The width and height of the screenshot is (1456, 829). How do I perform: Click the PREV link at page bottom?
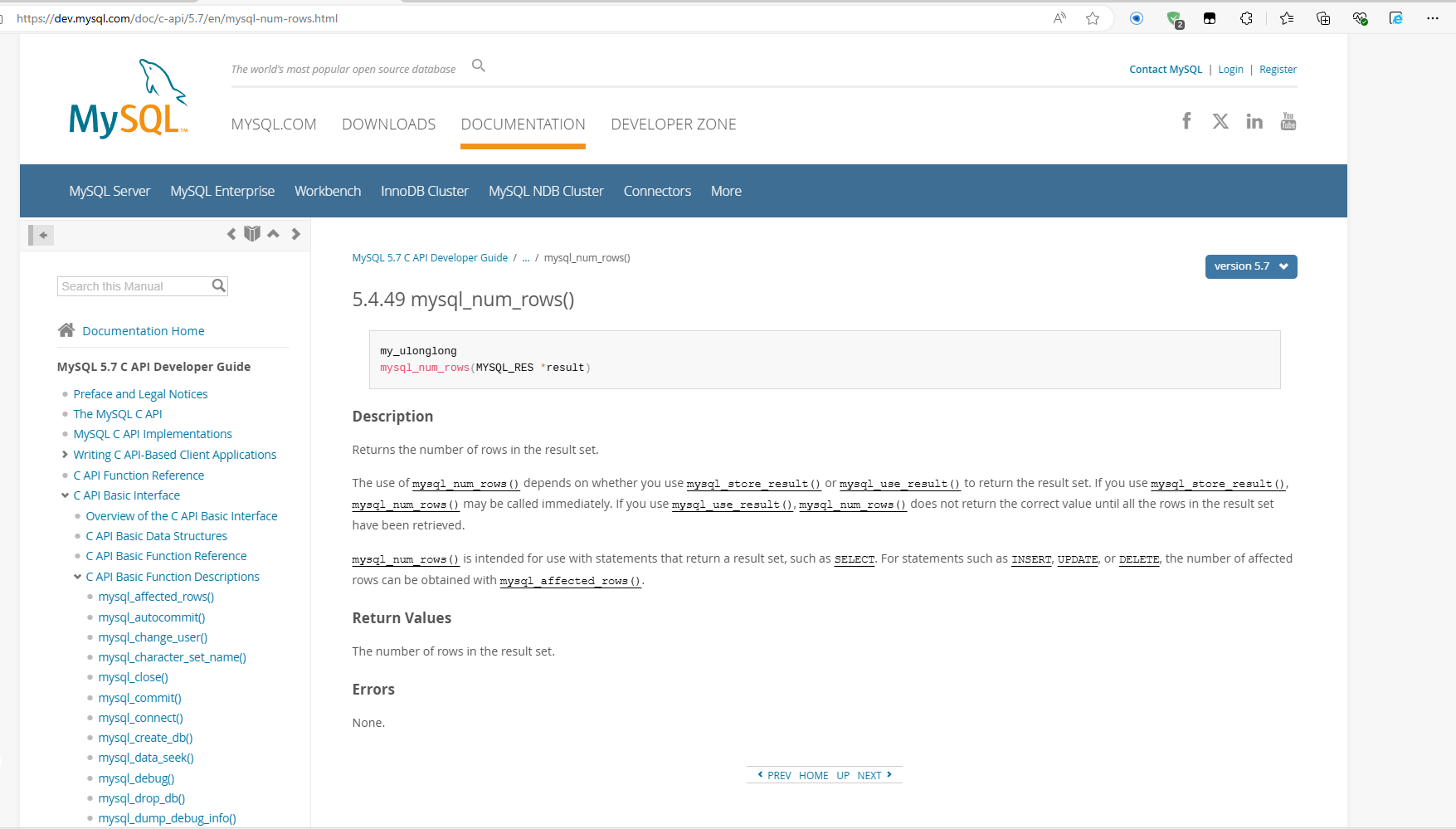[x=774, y=775]
